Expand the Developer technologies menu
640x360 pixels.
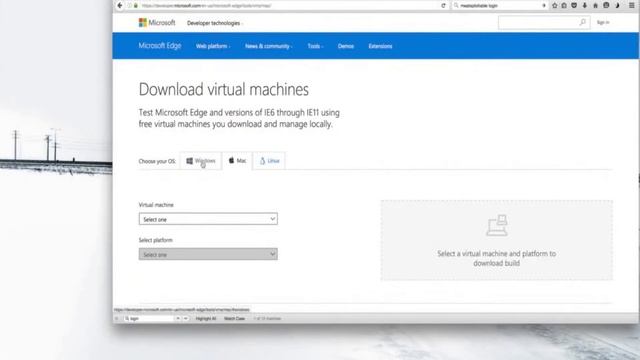[215, 23]
